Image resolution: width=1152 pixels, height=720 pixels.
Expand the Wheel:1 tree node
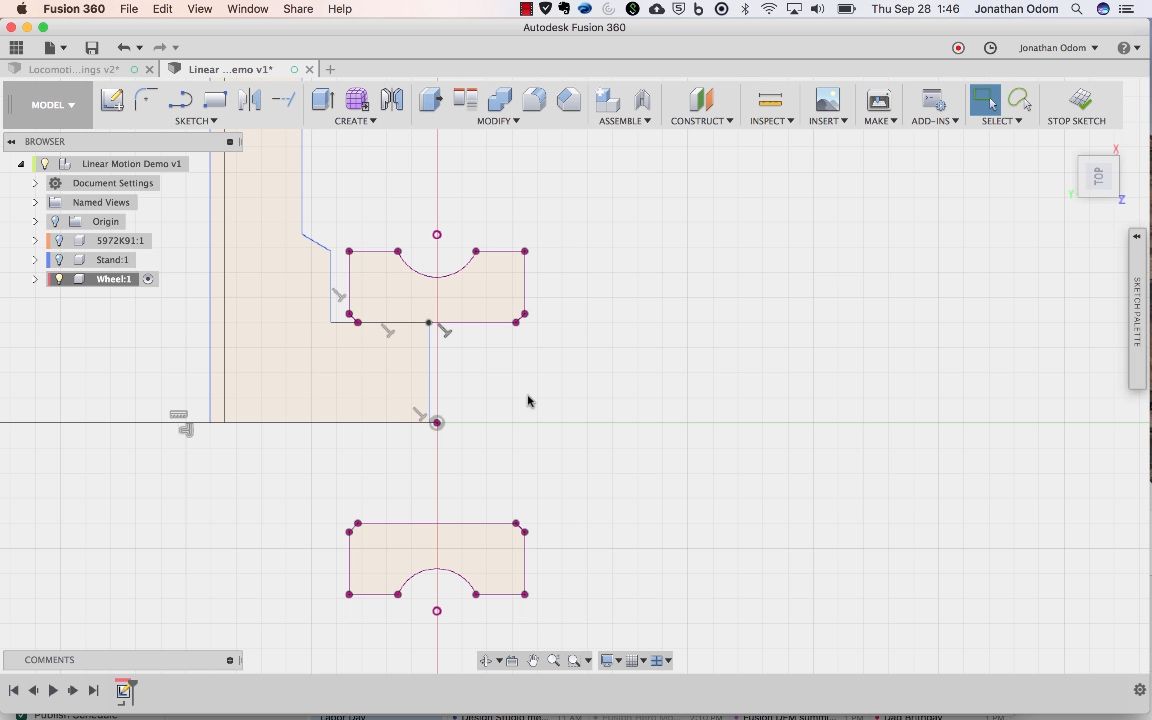[x=35, y=278]
